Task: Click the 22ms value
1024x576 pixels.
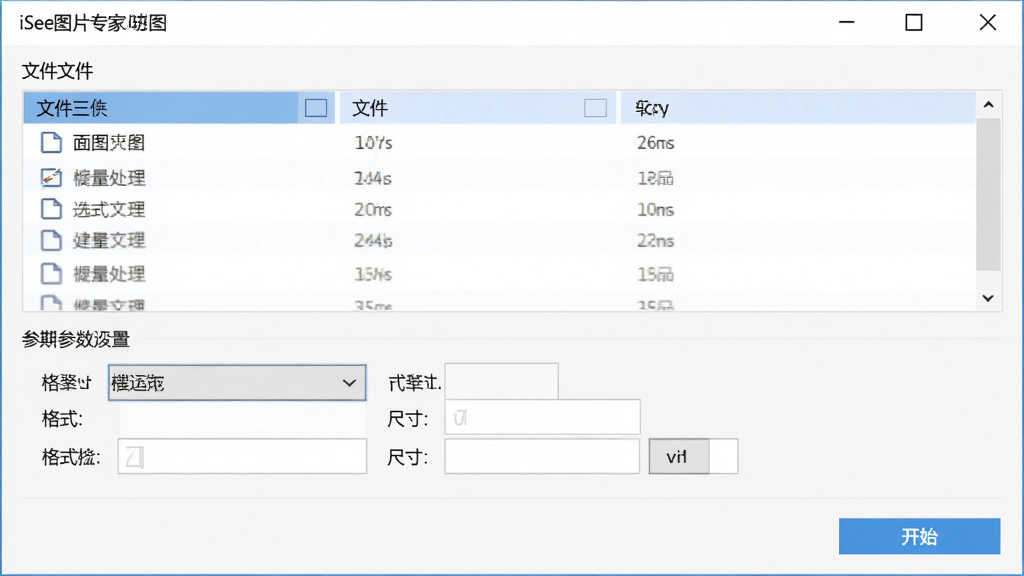Action: [x=656, y=241]
